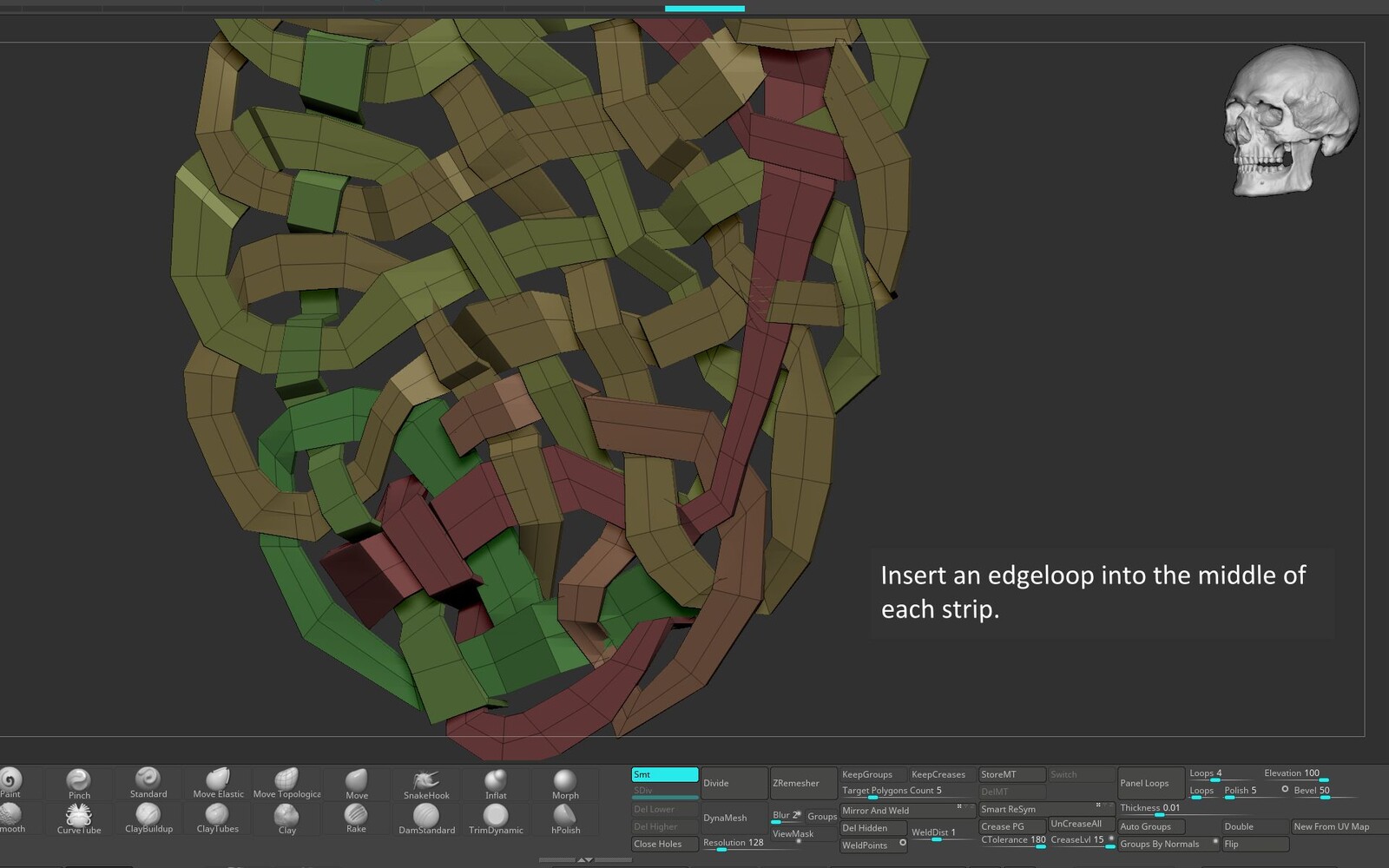Pick the ClayBuildup brush

148,819
